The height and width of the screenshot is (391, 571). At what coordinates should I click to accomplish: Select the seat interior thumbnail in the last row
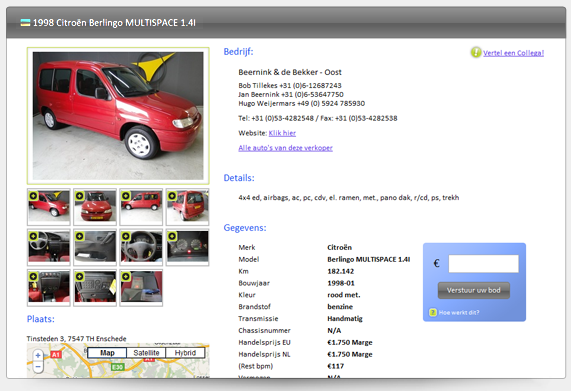coord(141,287)
